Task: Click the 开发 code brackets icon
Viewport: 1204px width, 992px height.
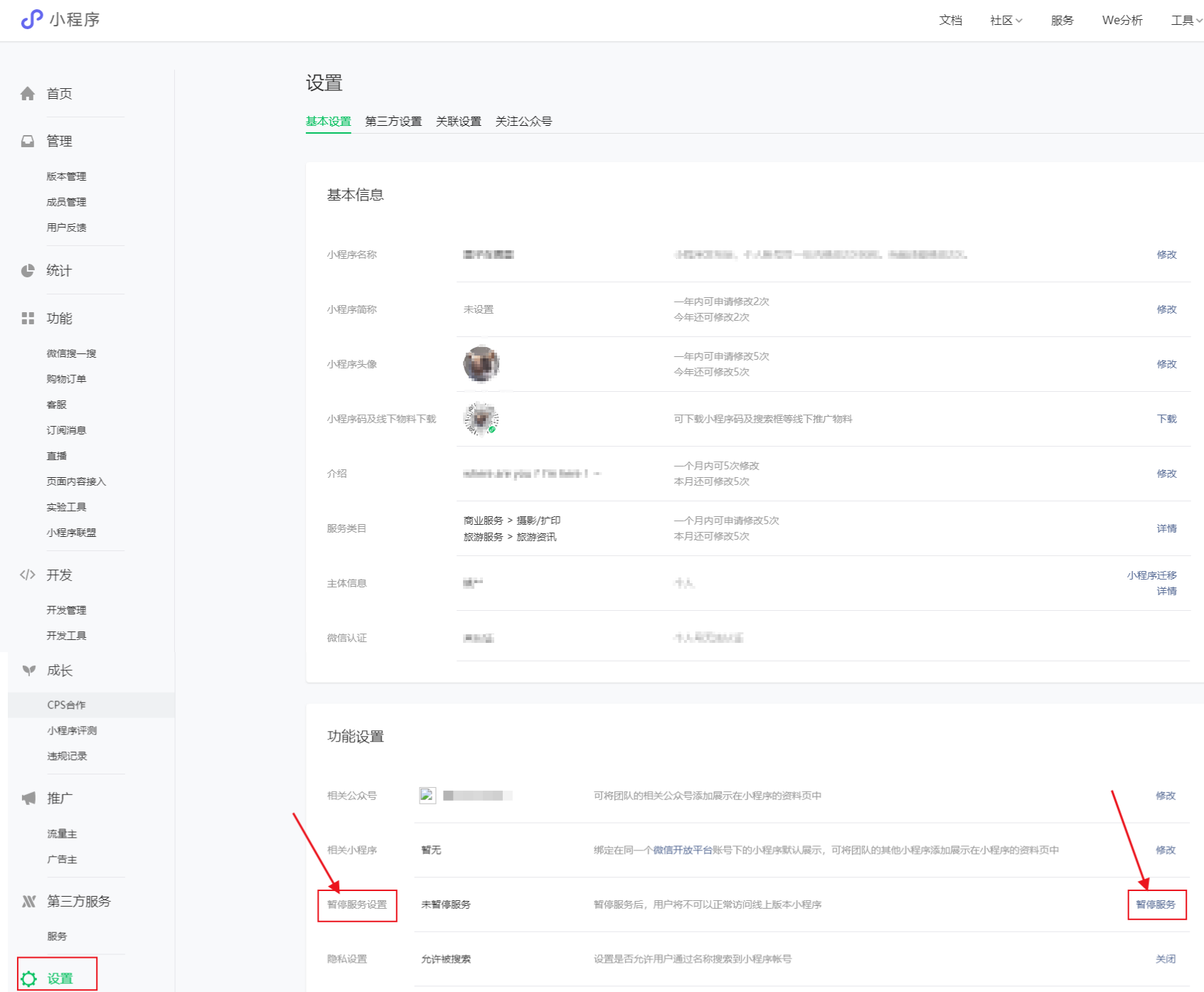Action: click(x=28, y=575)
